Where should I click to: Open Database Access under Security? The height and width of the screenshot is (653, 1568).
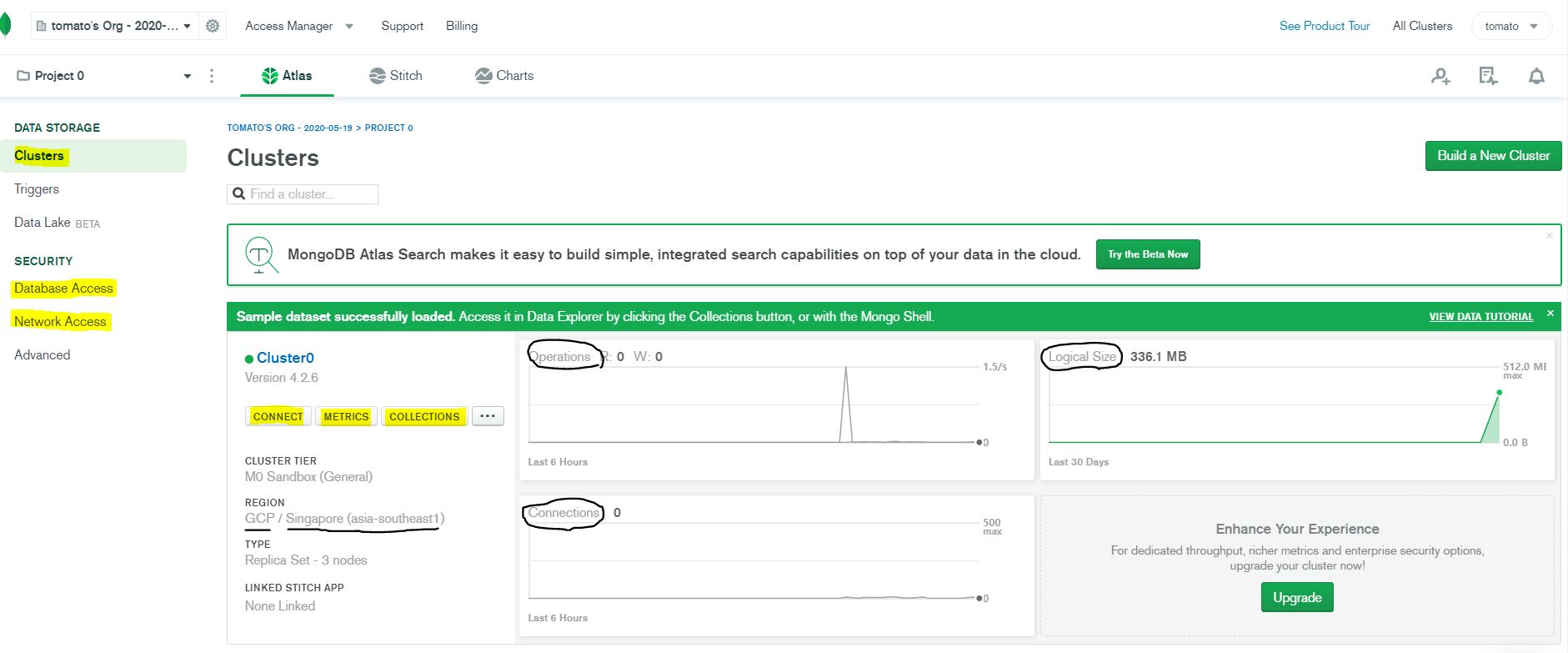click(63, 289)
